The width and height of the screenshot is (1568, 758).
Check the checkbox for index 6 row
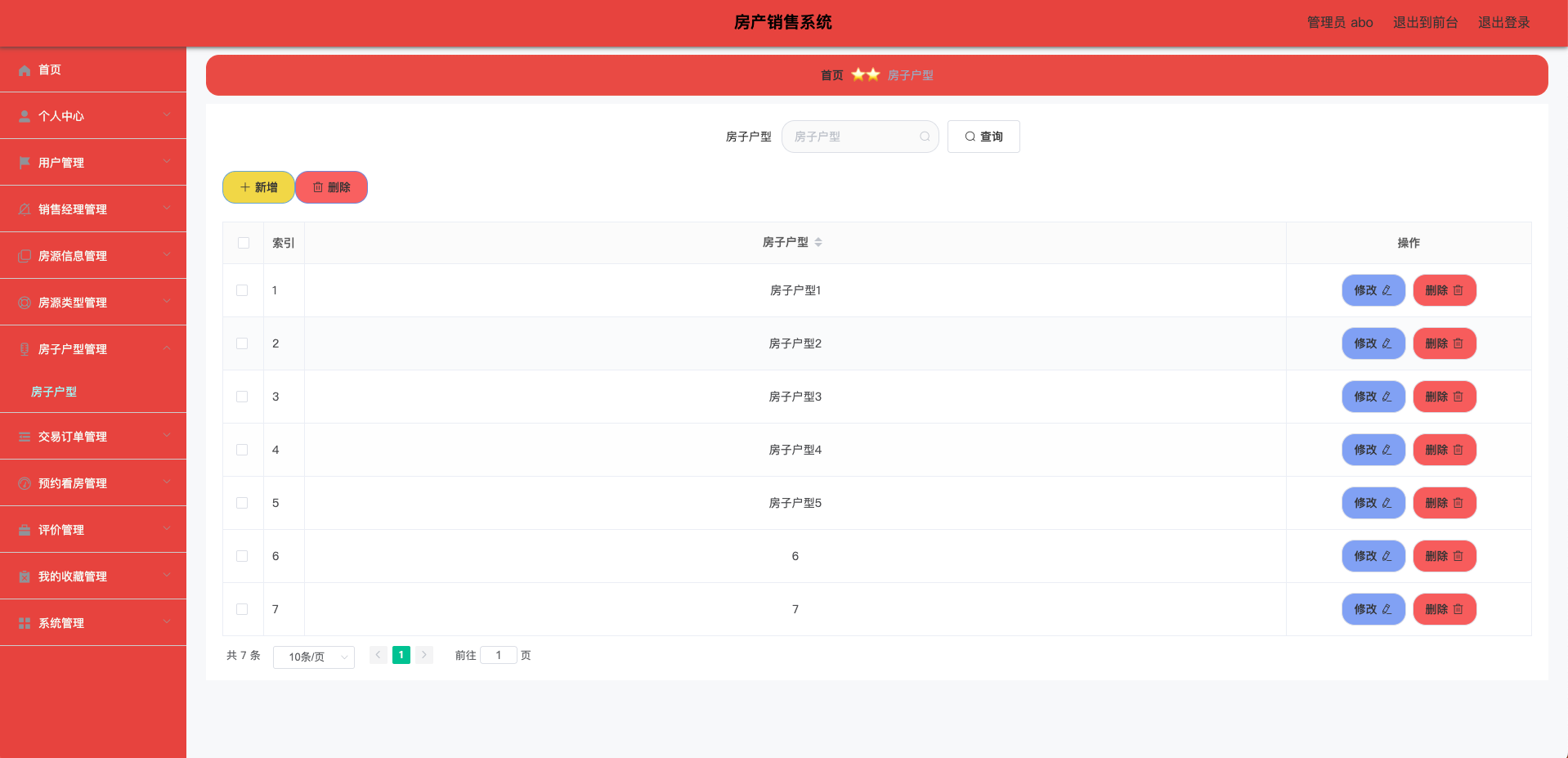point(242,556)
